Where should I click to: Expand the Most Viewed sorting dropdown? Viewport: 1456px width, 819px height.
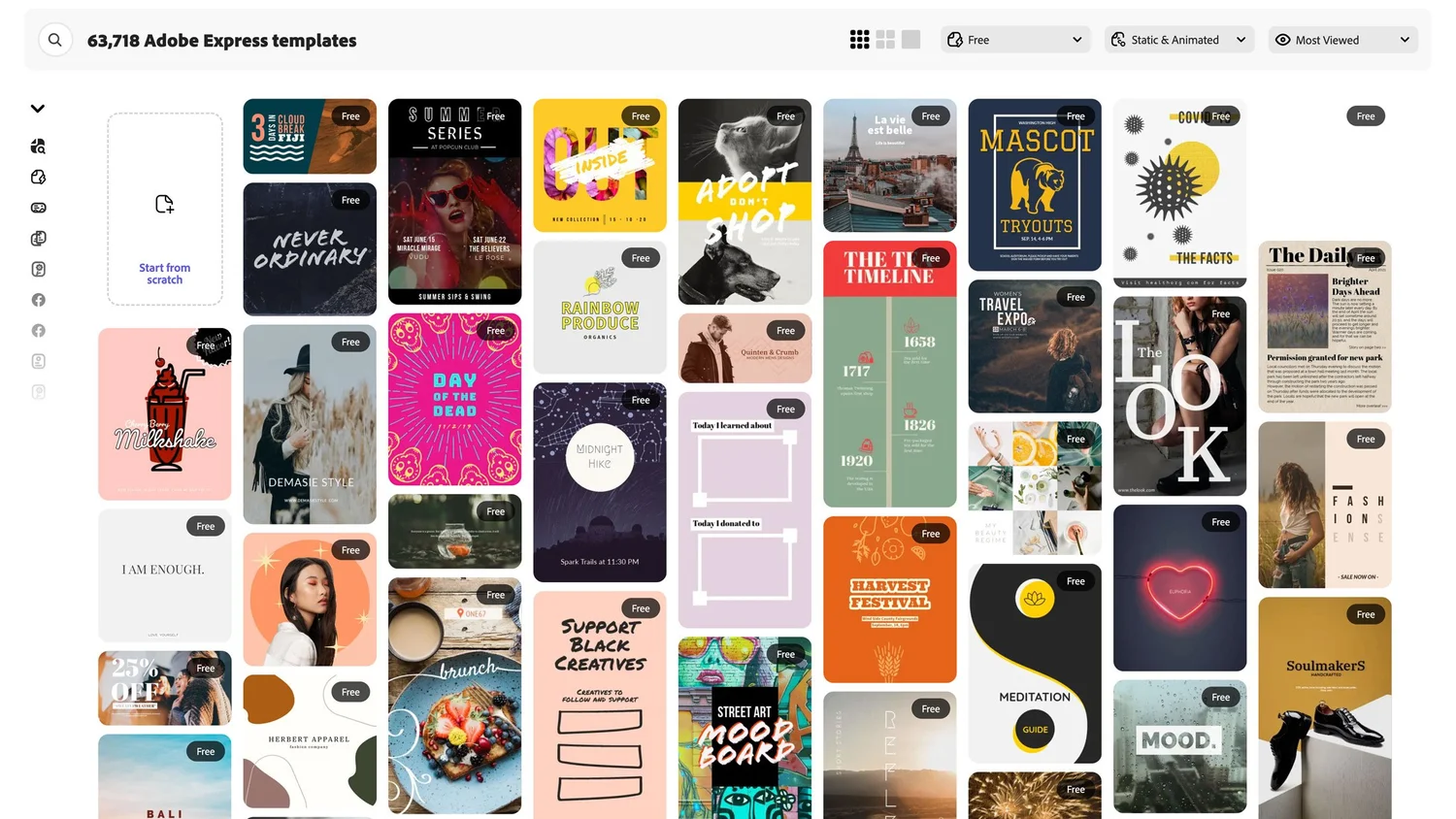(1405, 40)
